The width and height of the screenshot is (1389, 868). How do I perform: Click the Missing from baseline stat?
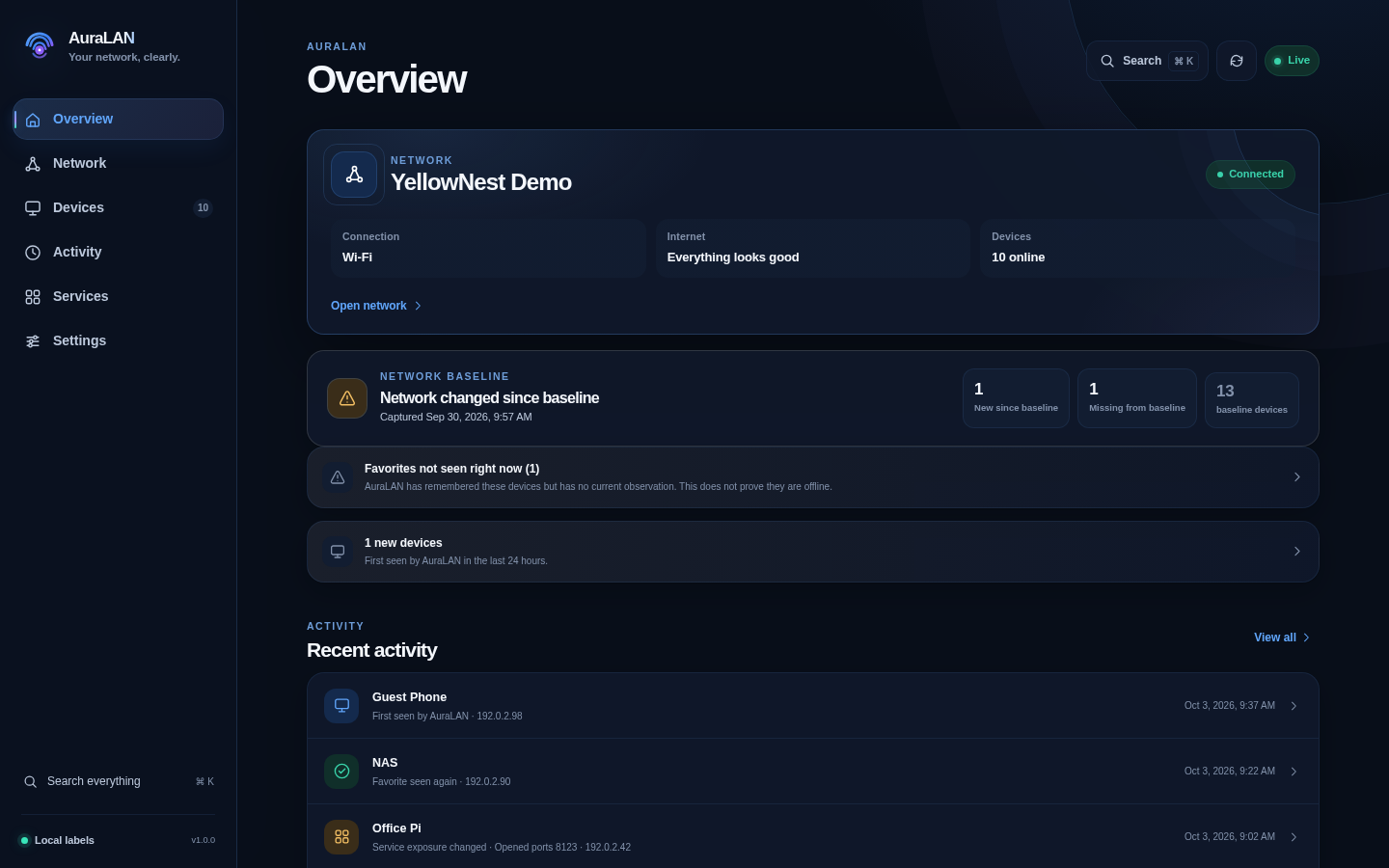[1137, 398]
